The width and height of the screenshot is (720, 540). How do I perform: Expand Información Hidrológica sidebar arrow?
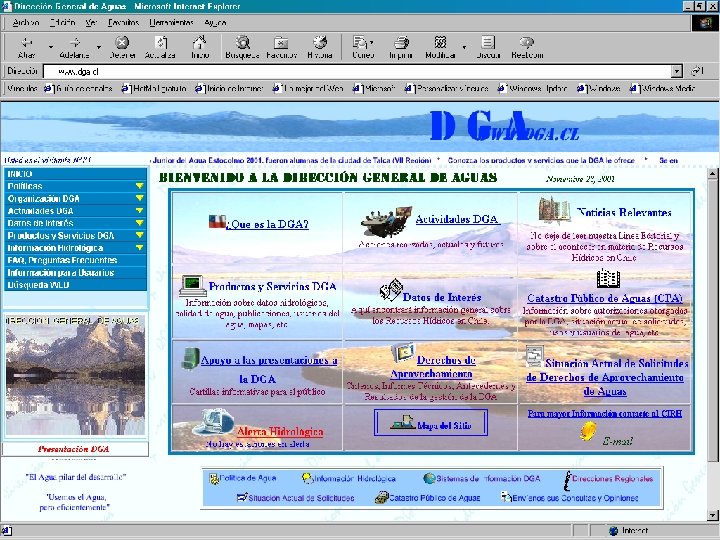click(x=140, y=248)
